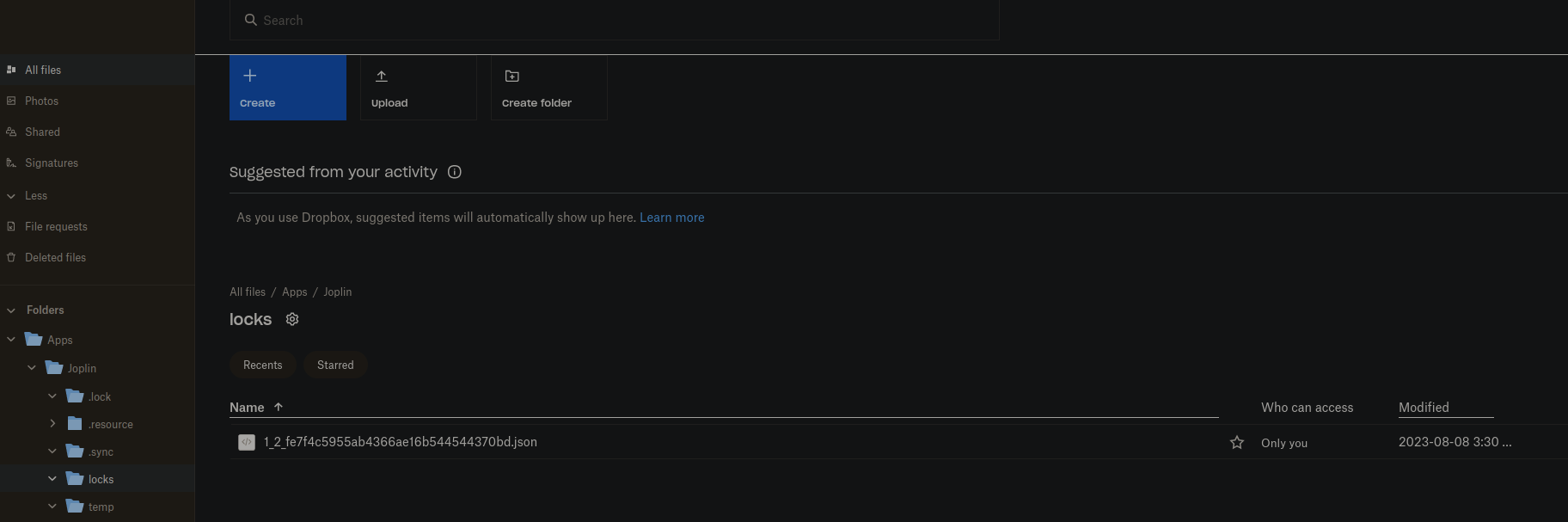This screenshot has height=522, width=1568.
Task: Click the File requests icon
Action: pos(11,226)
